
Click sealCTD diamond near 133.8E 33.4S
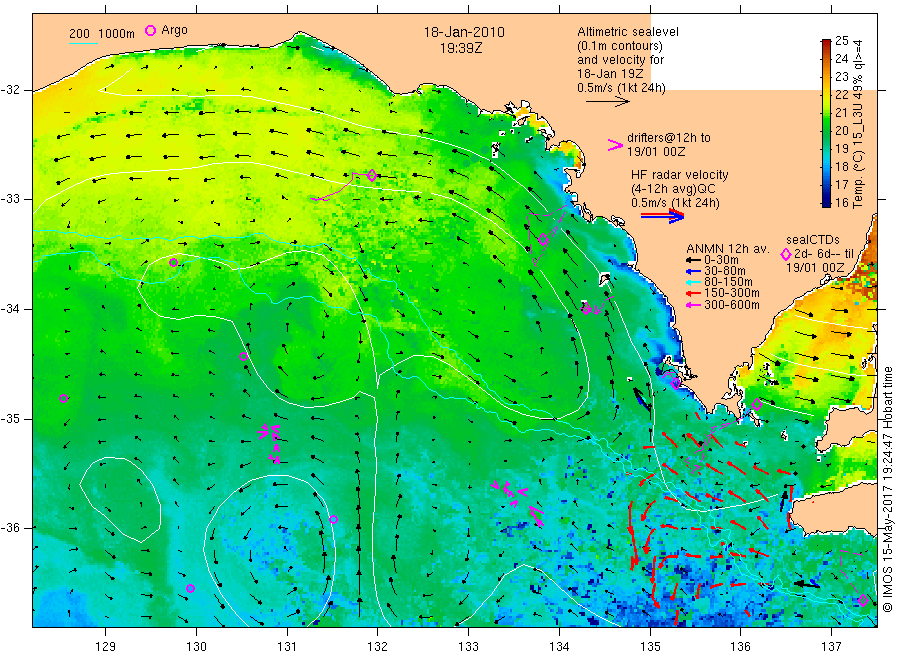(544, 240)
